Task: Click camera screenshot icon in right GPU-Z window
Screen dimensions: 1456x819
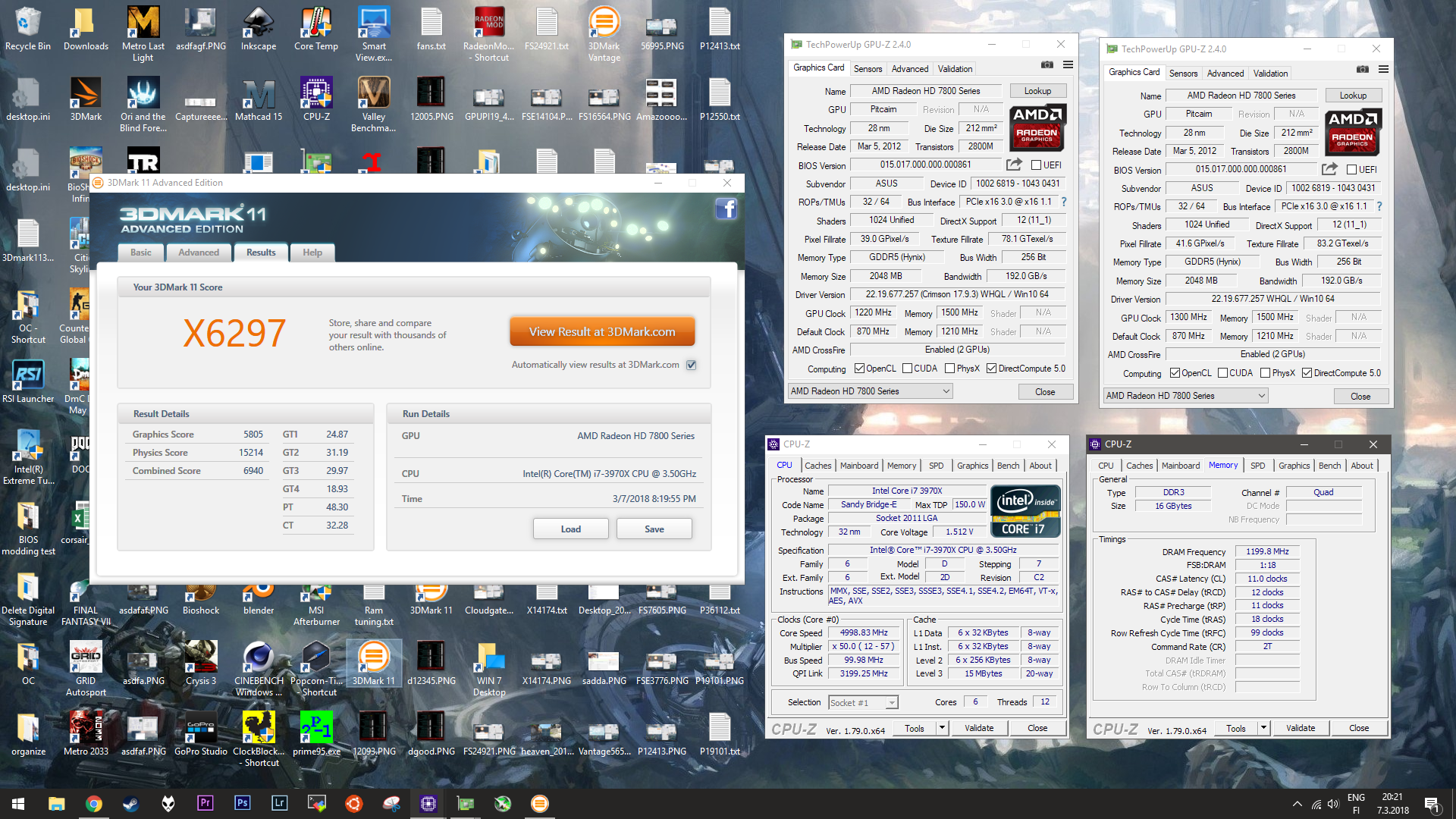Action: [x=1363, y=69]
